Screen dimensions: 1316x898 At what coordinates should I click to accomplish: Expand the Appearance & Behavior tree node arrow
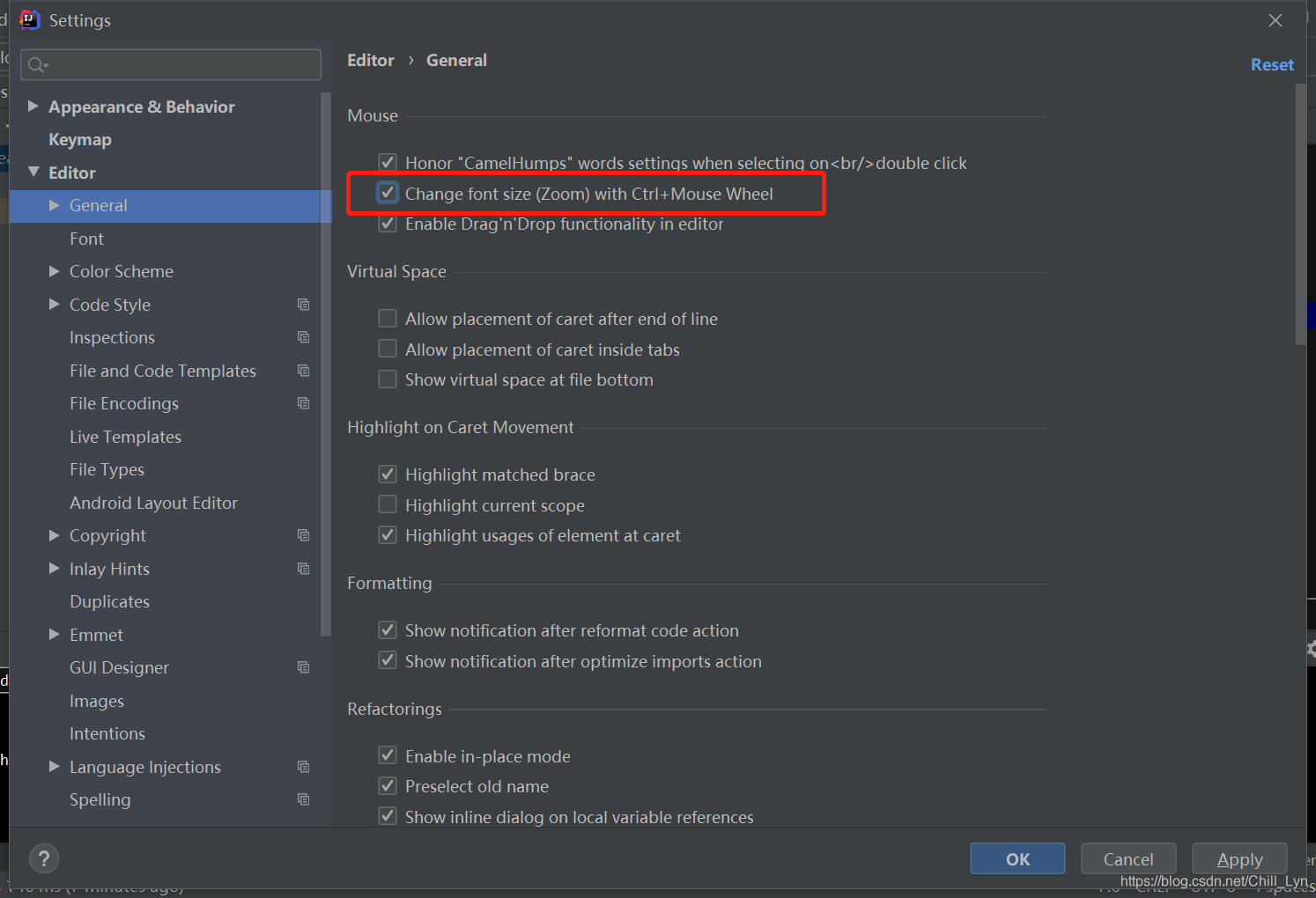(33, 106)
